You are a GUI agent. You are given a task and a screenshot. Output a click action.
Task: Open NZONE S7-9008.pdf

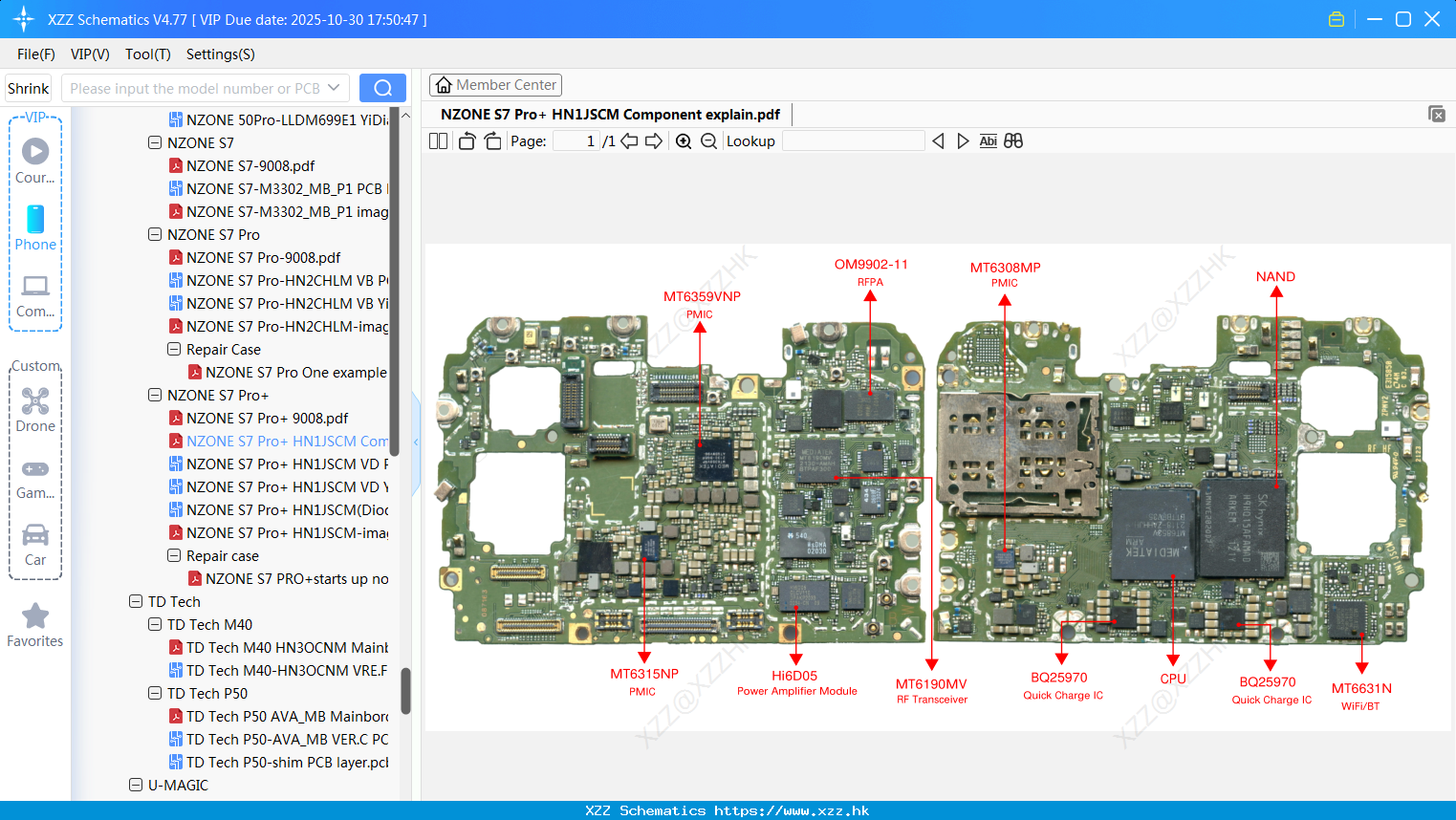coord(250,165)
